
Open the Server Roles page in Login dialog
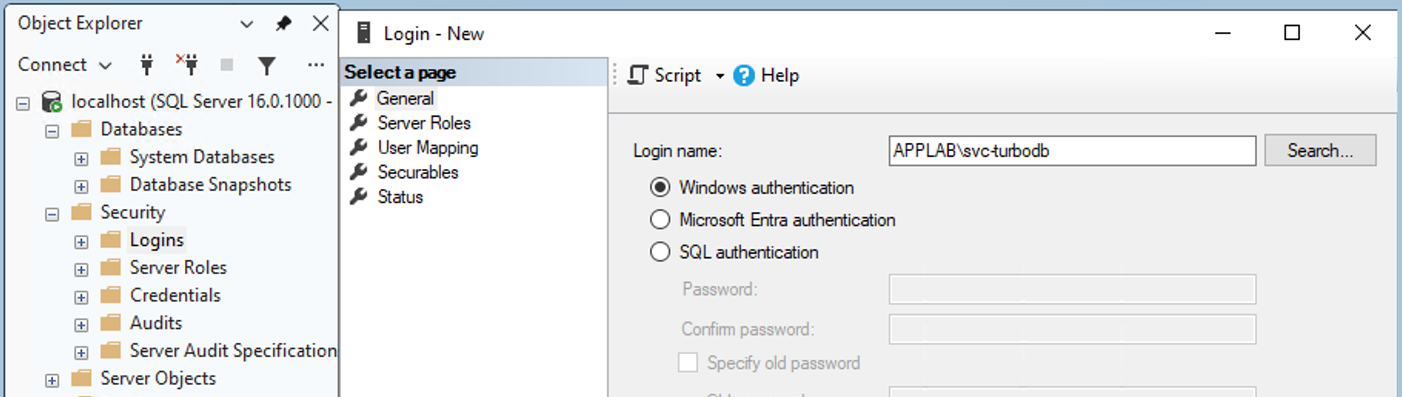click(424, 123)
